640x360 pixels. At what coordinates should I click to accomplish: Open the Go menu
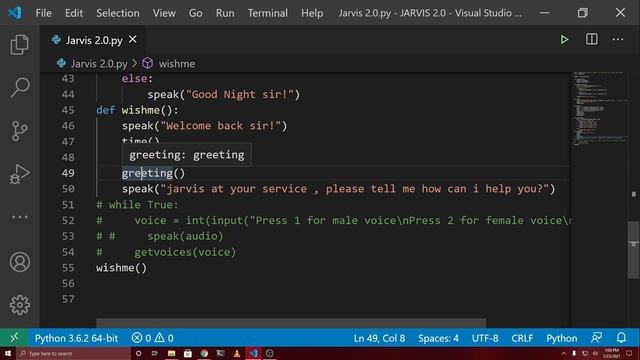click(x=196, y=13)
